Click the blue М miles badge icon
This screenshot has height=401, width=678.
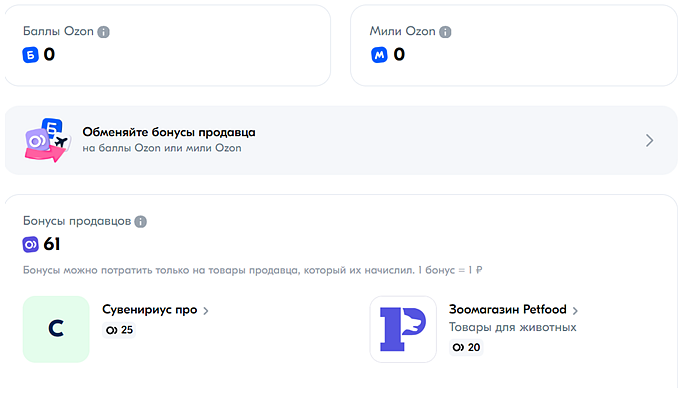click(x=379, y=55)
